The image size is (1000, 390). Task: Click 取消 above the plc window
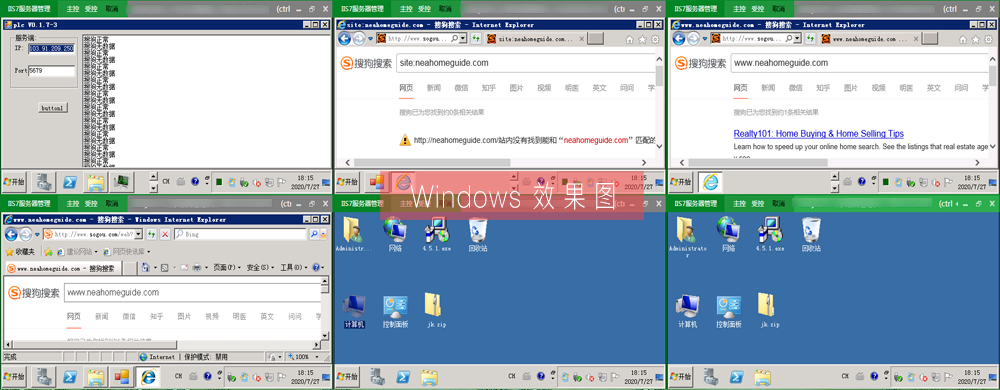[112, 9]
